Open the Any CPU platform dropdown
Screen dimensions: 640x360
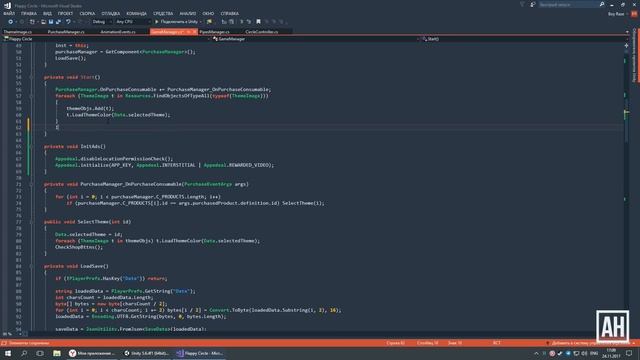133,22
